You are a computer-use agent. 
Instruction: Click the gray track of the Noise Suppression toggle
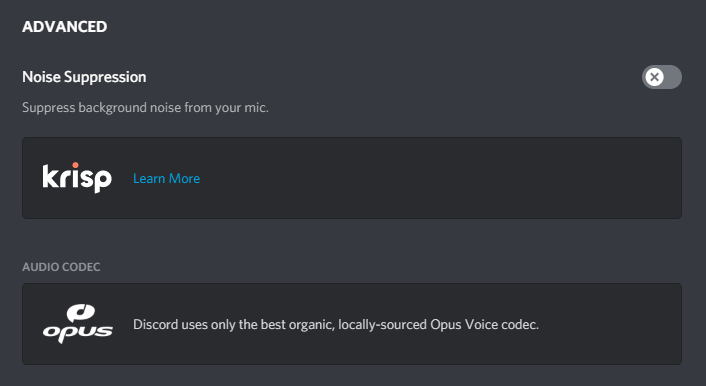pyautogui.click(x=673, y=77)
